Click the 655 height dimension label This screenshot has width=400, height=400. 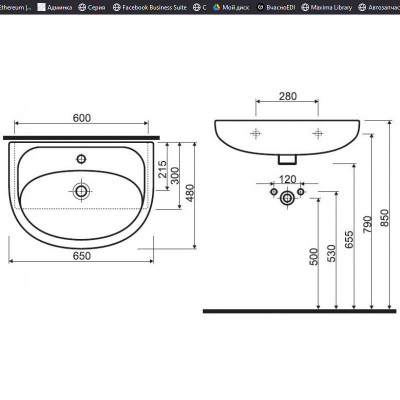(349, 240)
